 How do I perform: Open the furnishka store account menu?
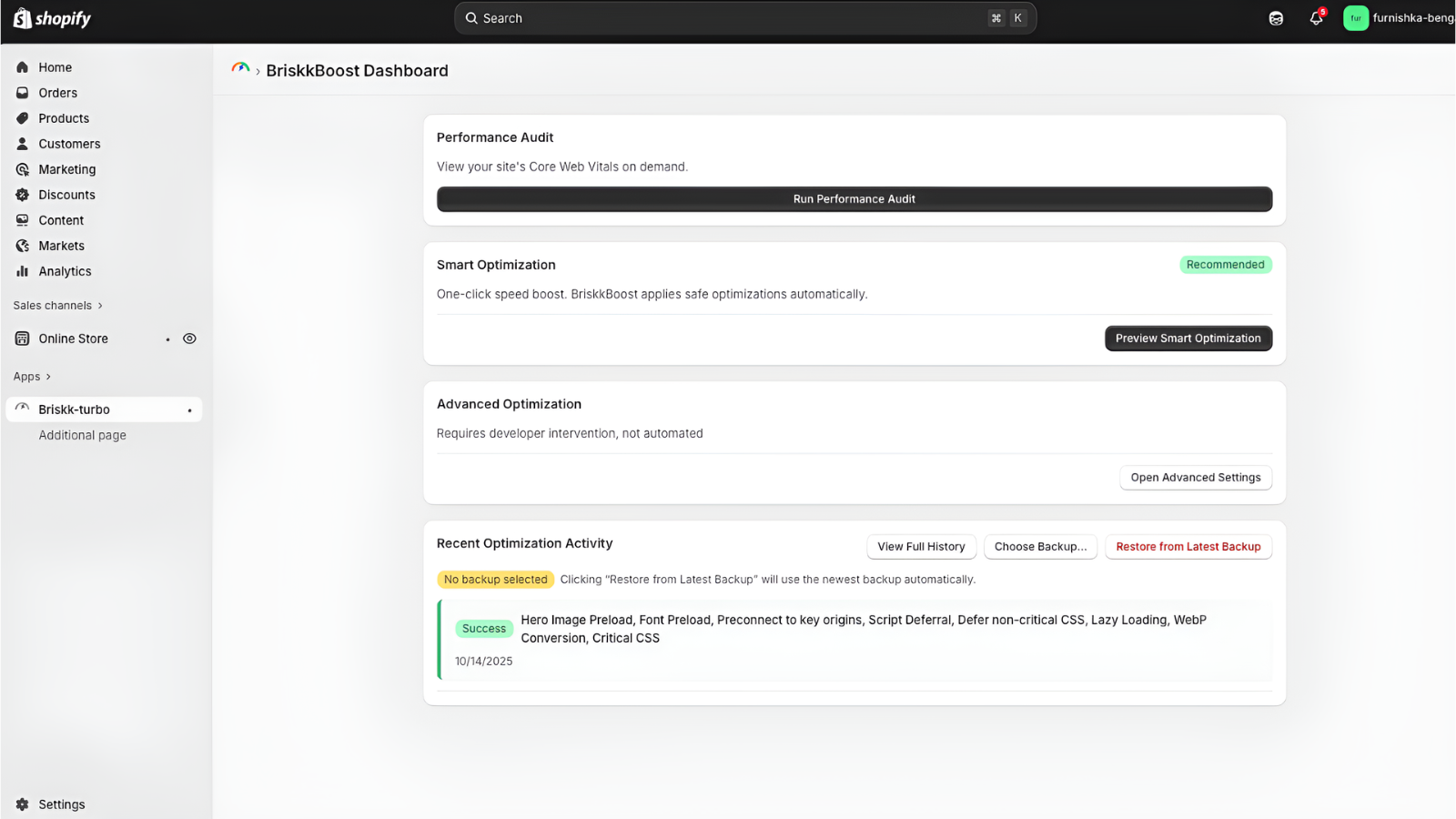click(x=1398, y=18)
